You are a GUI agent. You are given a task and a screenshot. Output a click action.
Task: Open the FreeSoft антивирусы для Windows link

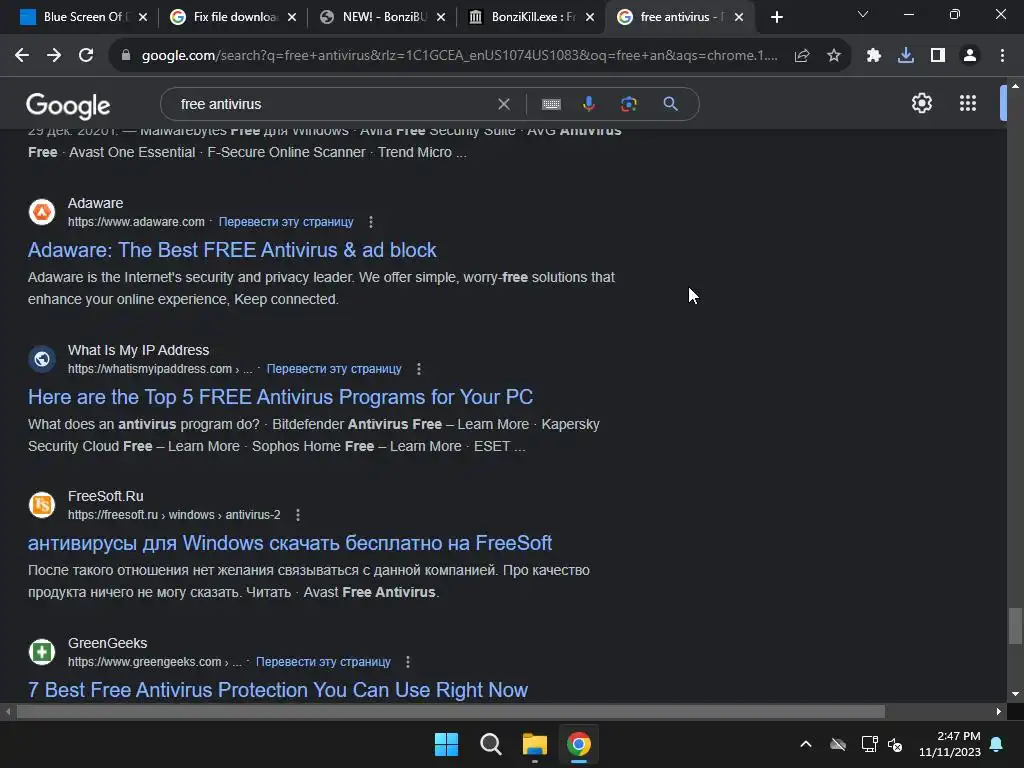[x=290, y=543]
